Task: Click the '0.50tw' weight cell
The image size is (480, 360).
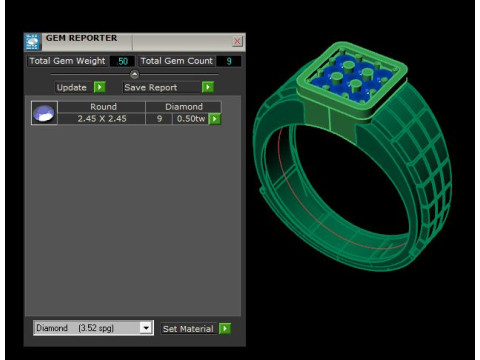Action: (191, 119)
